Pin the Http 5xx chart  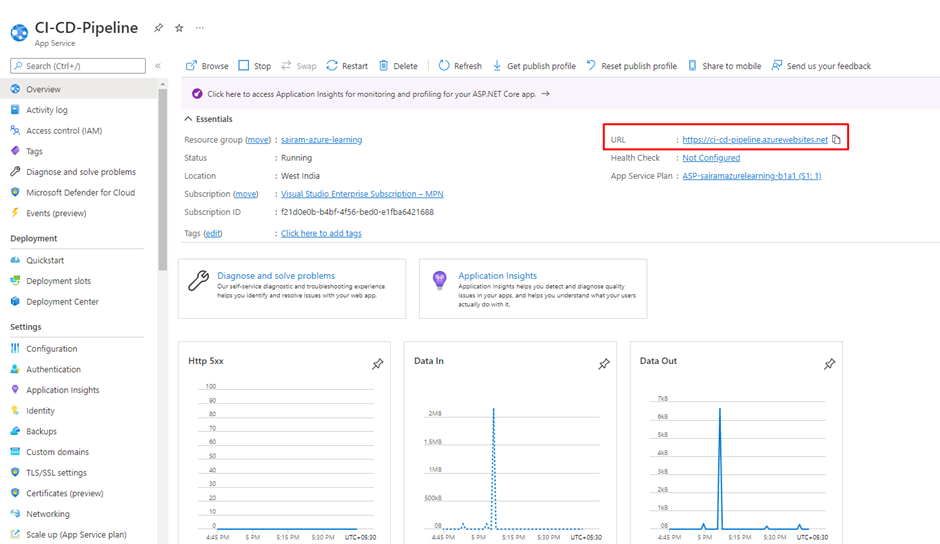coord(378,364)
